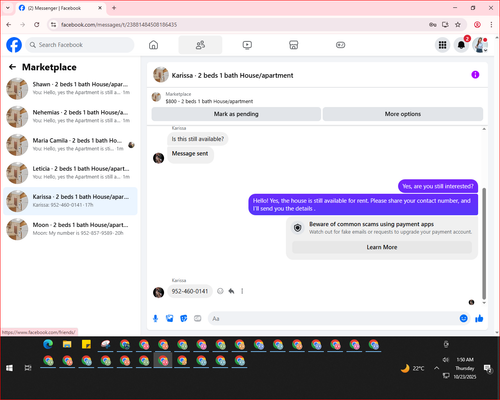
Task: Open conversation information purple icon
Action: [475, 75]
